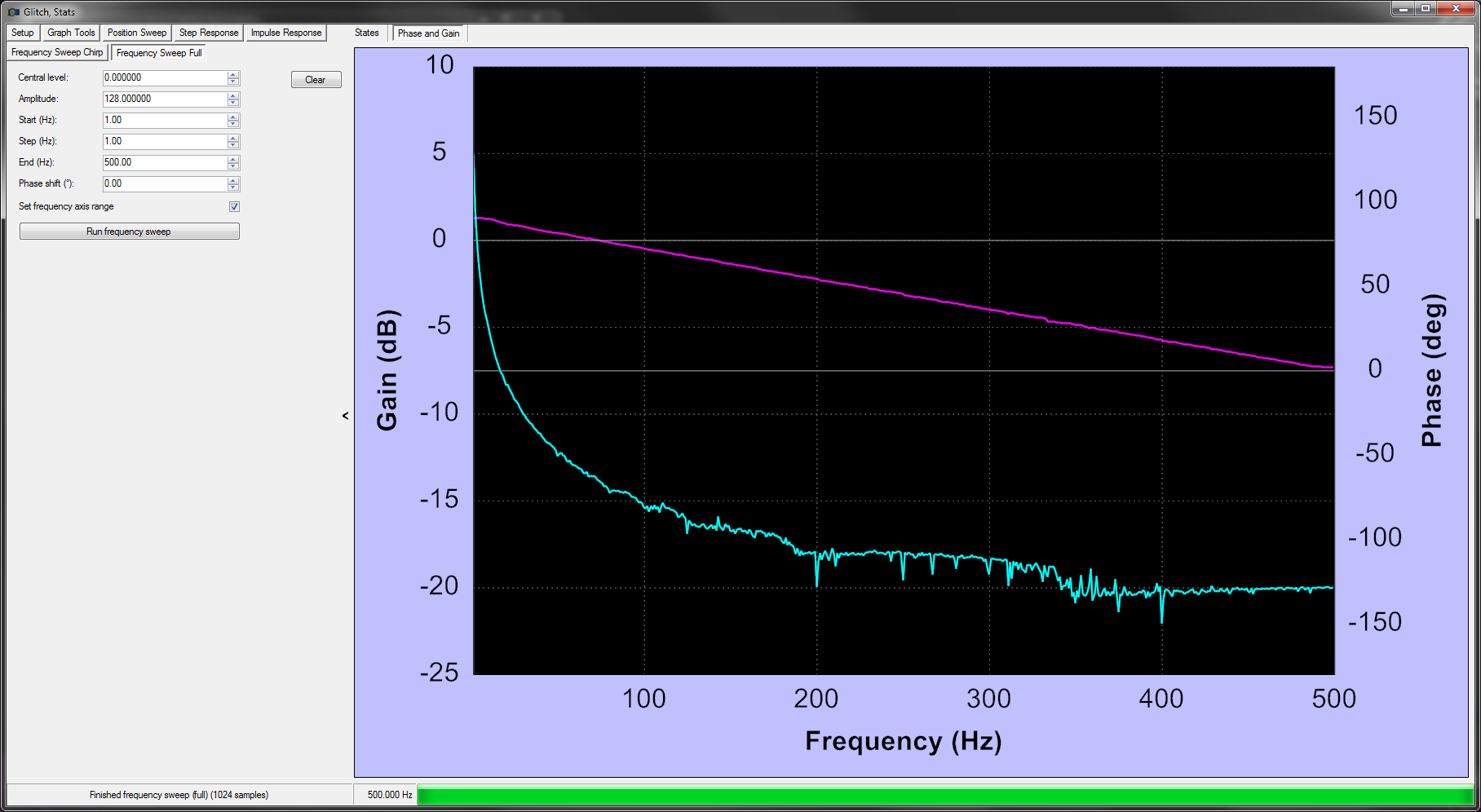This screenshot has width=1481, height=812.
Task: Click Run frequency sweep button
Action: click(129, 232)
